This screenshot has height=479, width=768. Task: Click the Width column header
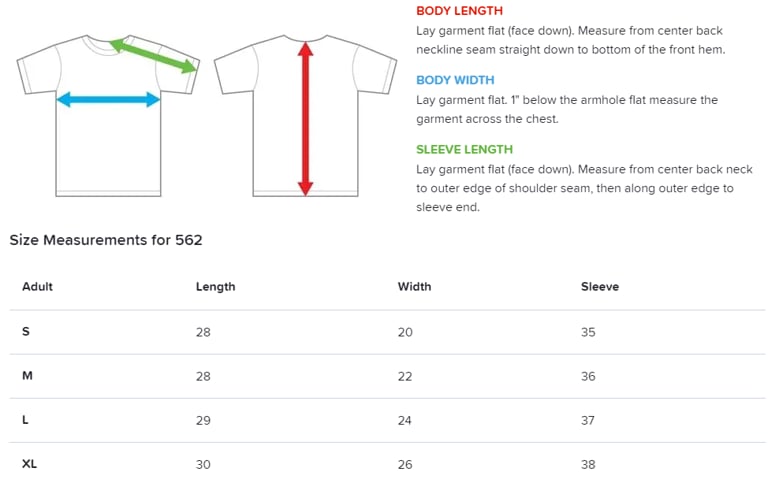click(x=414, y=287)
